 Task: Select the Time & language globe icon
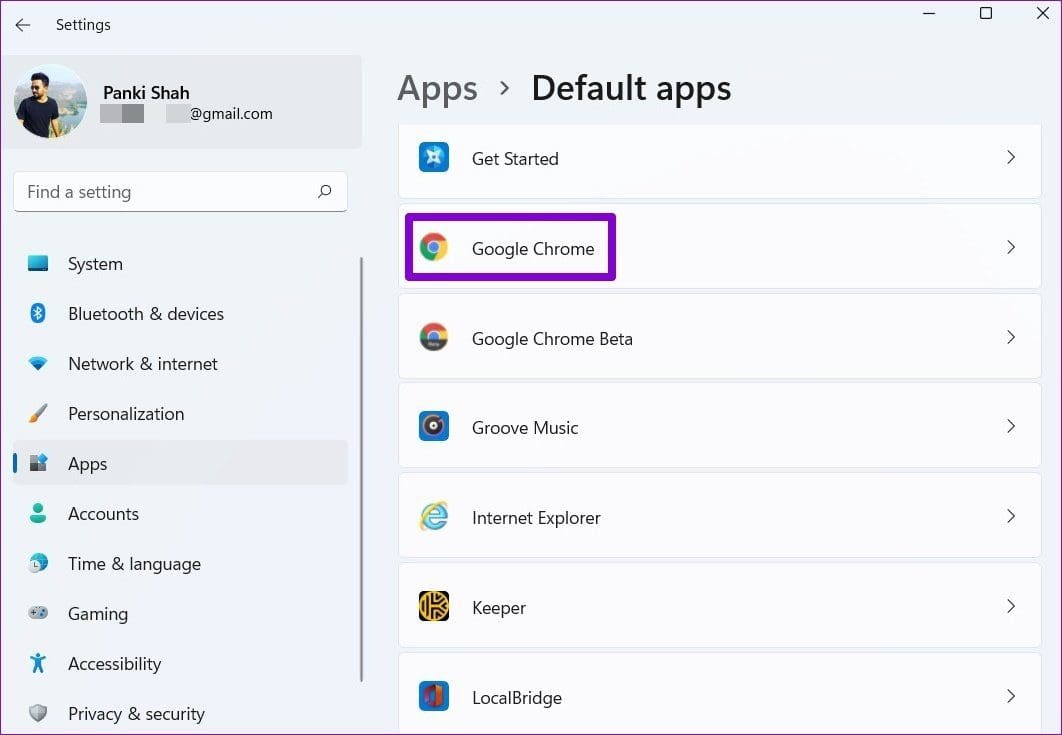point(38,563)
